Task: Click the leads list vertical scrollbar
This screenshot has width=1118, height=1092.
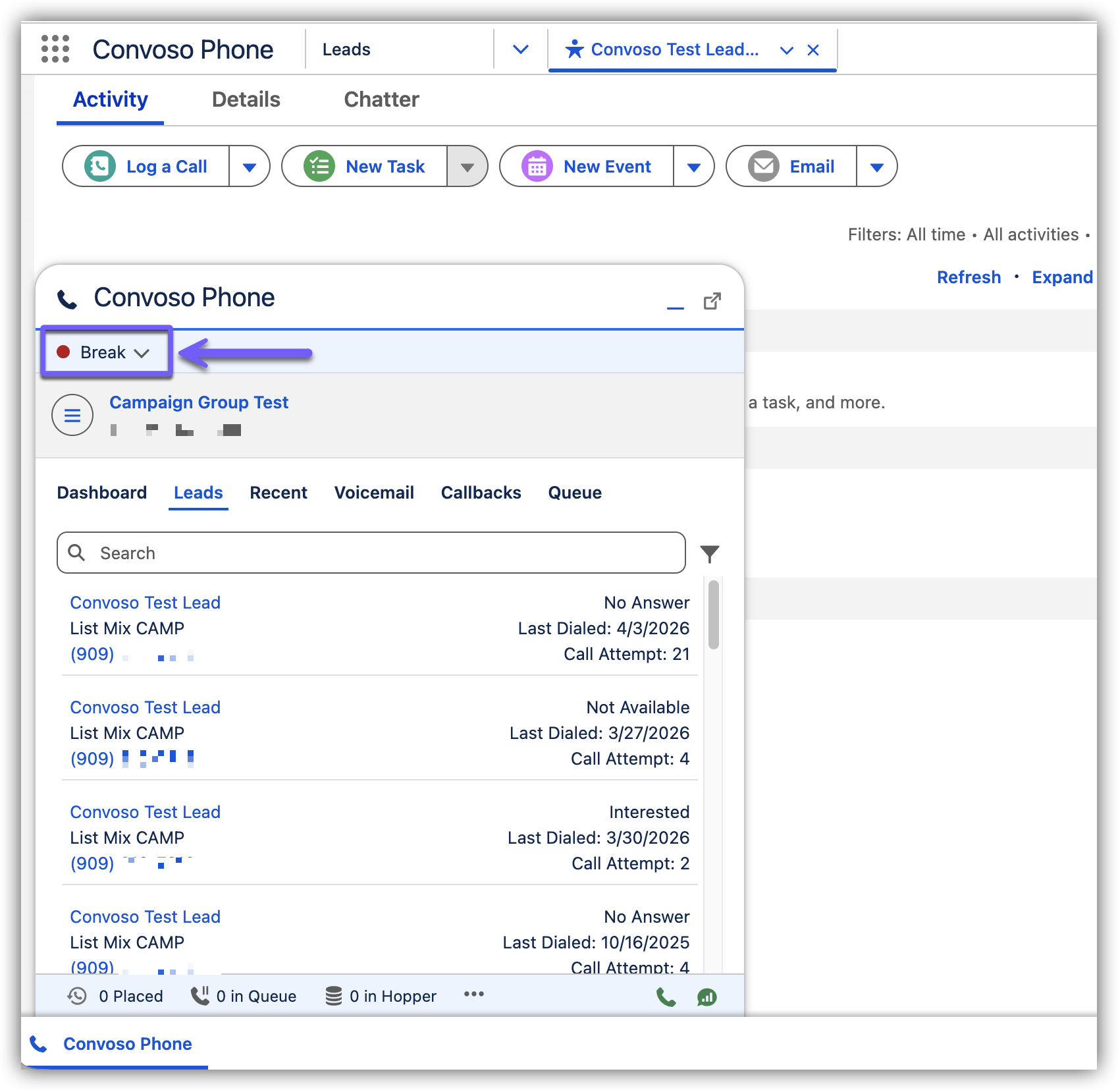Action: point(713,615)
